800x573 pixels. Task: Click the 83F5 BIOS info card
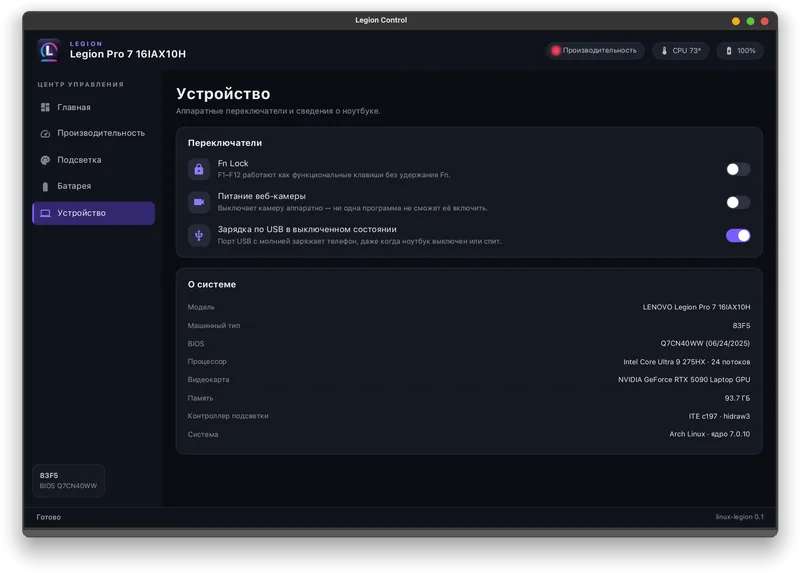tap(68, 480)
